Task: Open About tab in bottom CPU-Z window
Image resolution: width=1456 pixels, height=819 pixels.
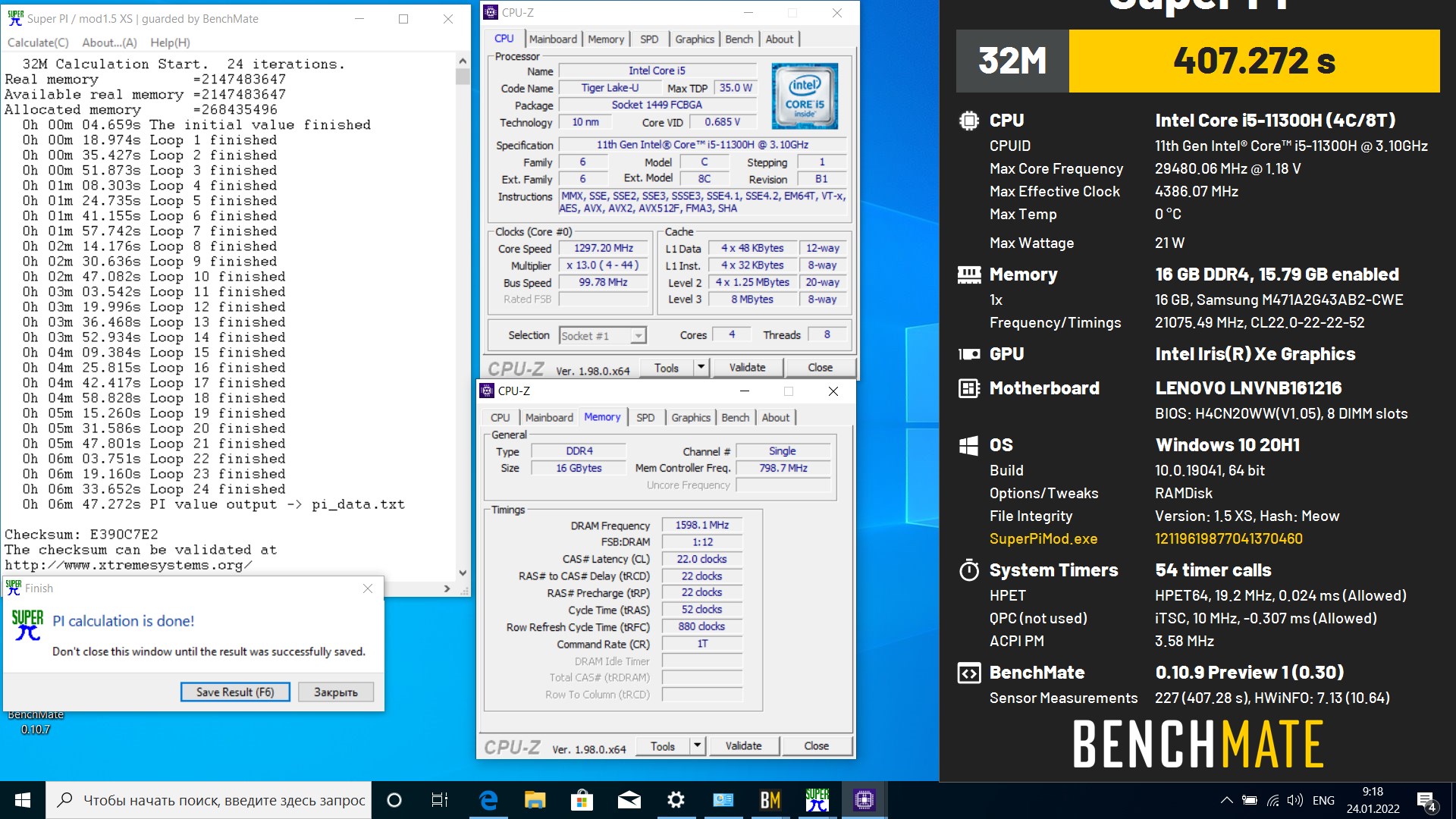Action: click(776, 417)
